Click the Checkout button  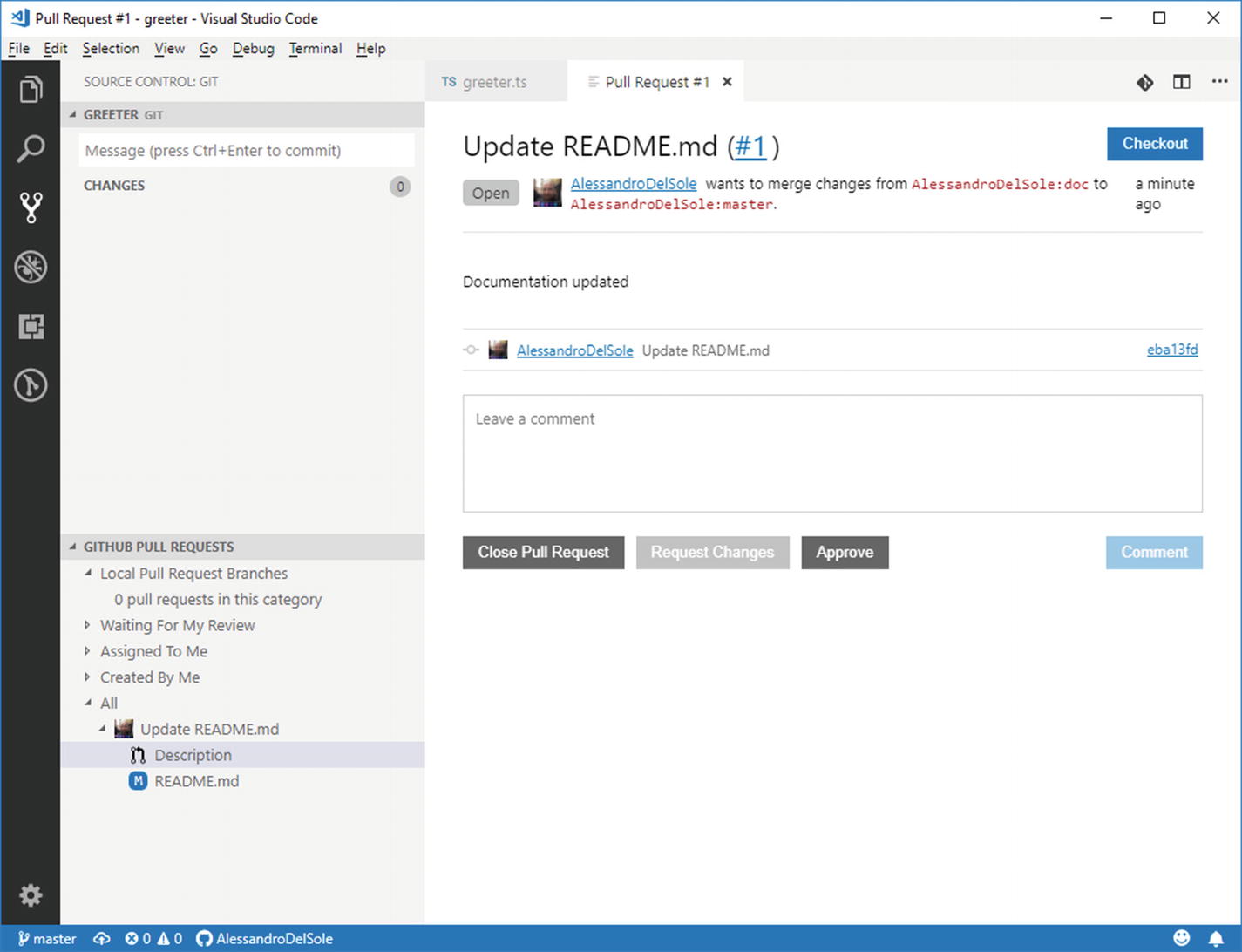point(1155,144)
